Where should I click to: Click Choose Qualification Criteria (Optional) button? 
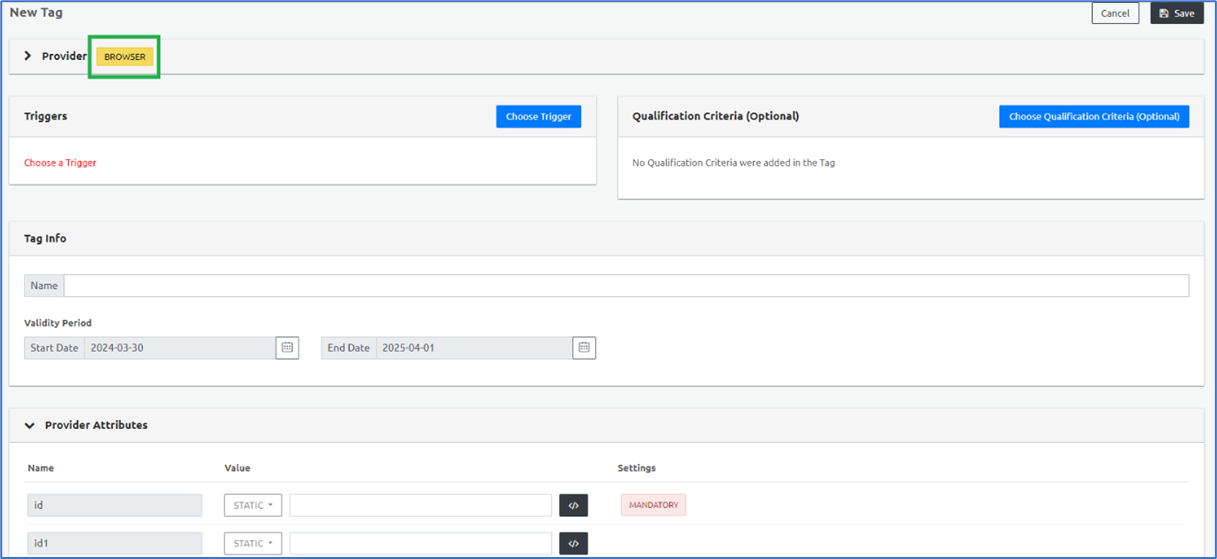[1093, 116]
